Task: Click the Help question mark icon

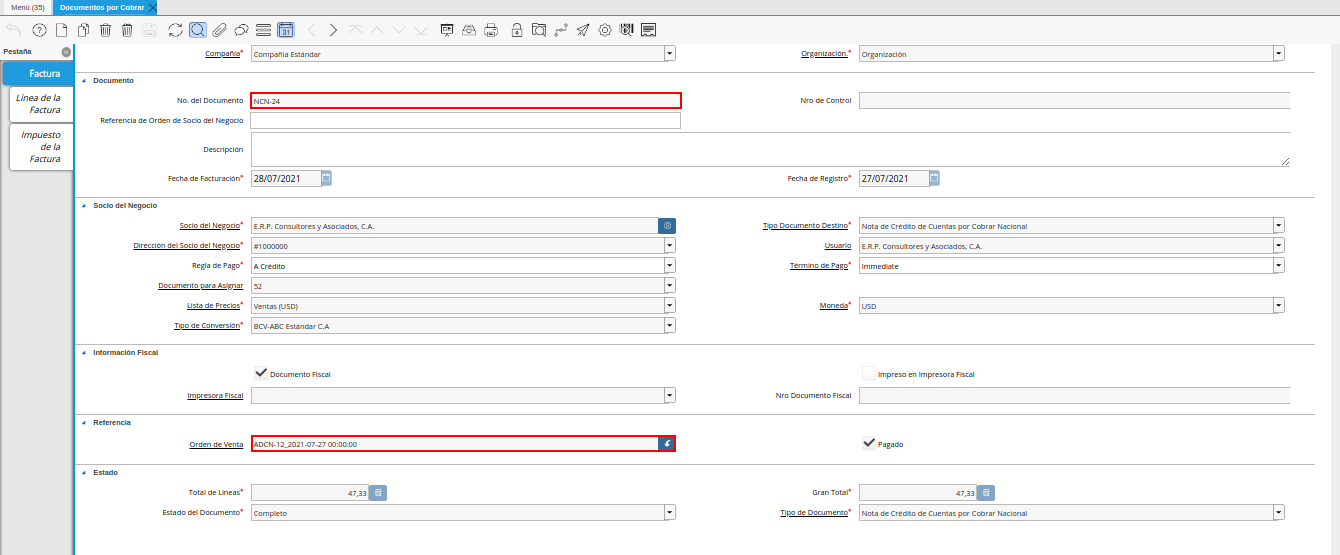Action: coord(39,30)
